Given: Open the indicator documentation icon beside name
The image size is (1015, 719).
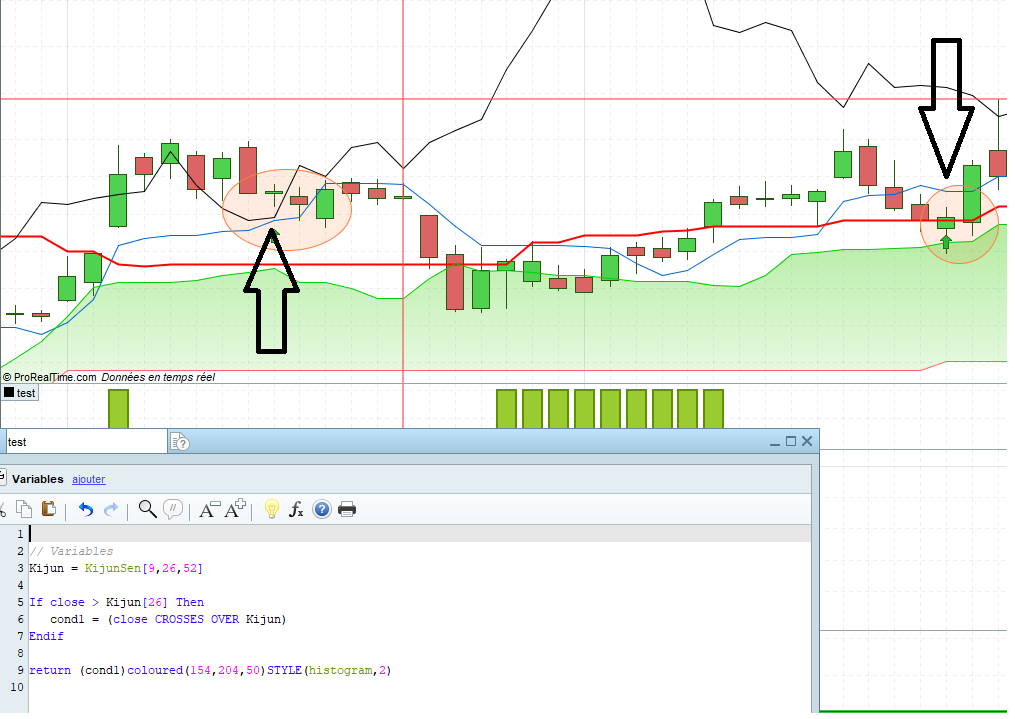Looking at the screenshot, I should [179, 442].
